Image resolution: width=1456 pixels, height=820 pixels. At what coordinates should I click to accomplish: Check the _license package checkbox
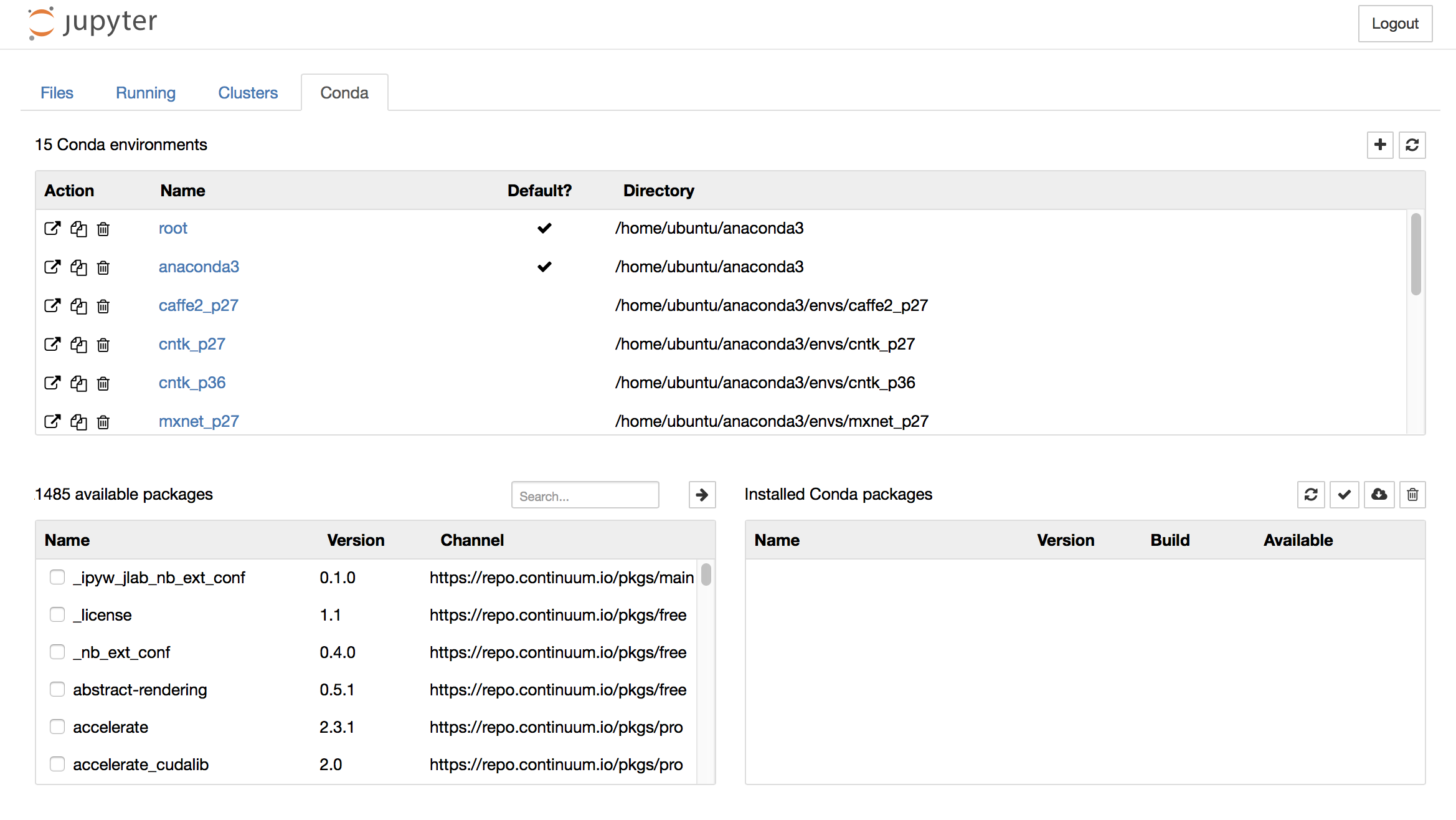tap(57, 615)
